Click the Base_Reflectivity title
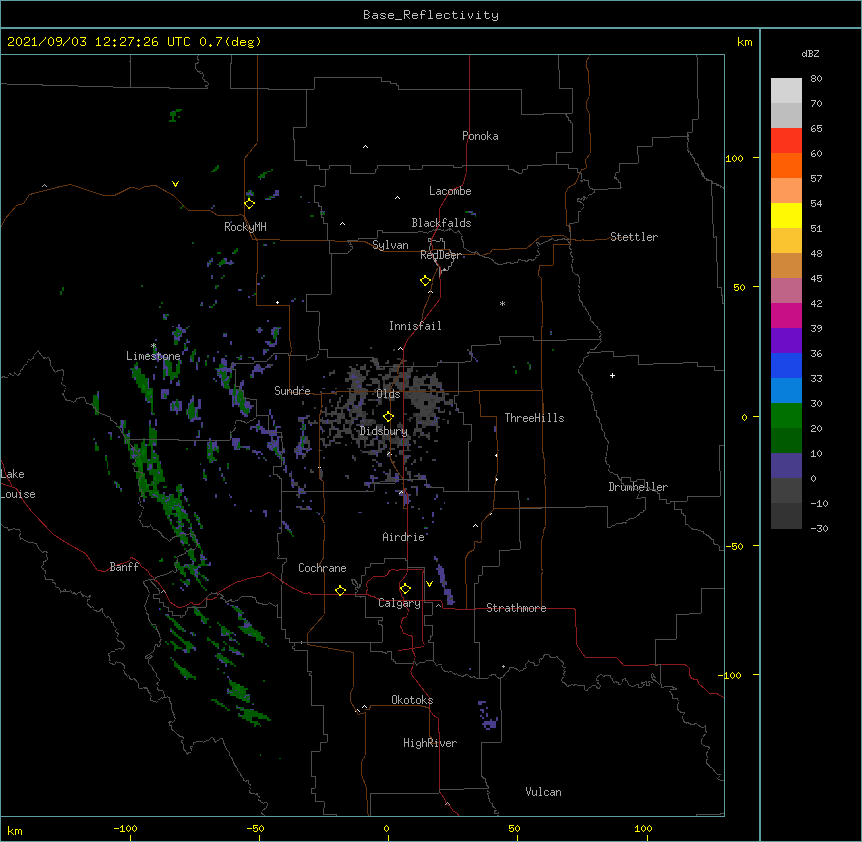Viewport: 862px width, 842px height. [x=431, y=15]
